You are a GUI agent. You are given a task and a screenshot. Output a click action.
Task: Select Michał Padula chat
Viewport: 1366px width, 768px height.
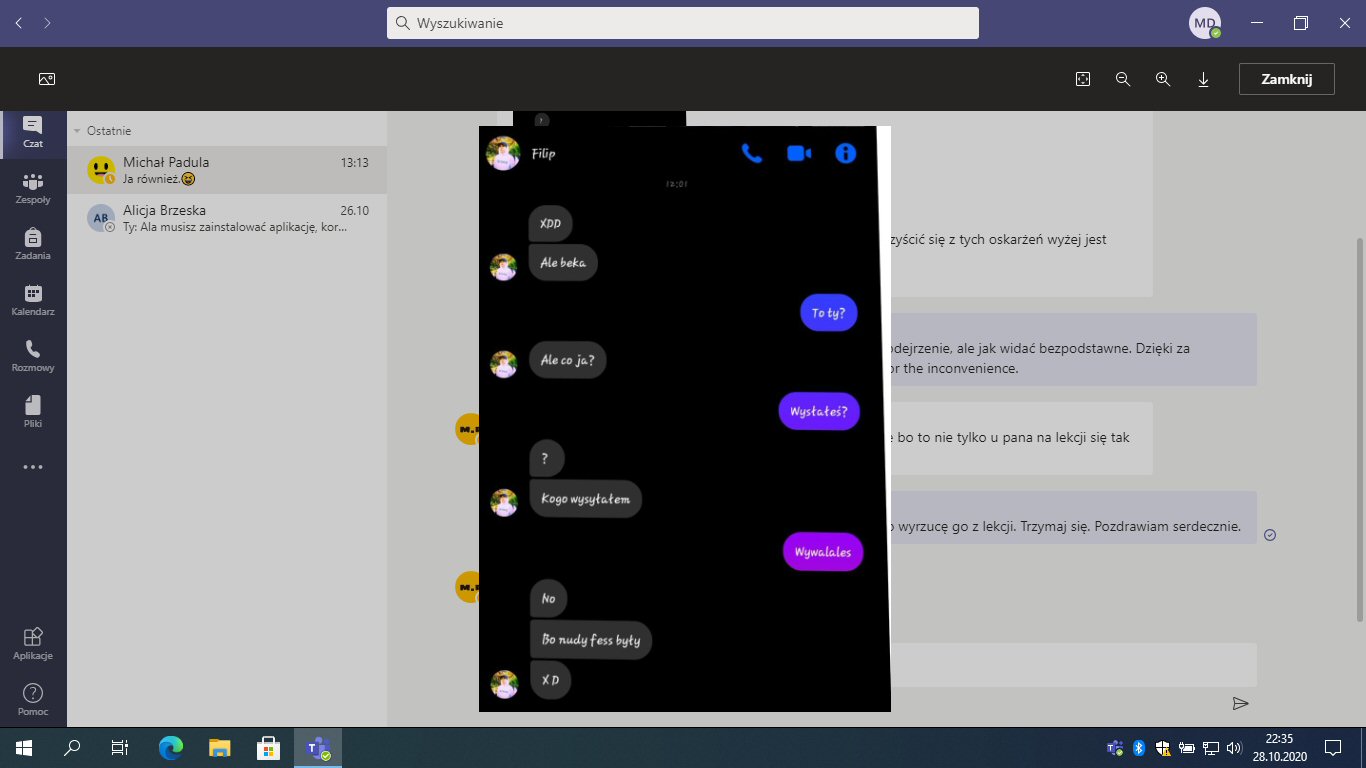(226, 170)
